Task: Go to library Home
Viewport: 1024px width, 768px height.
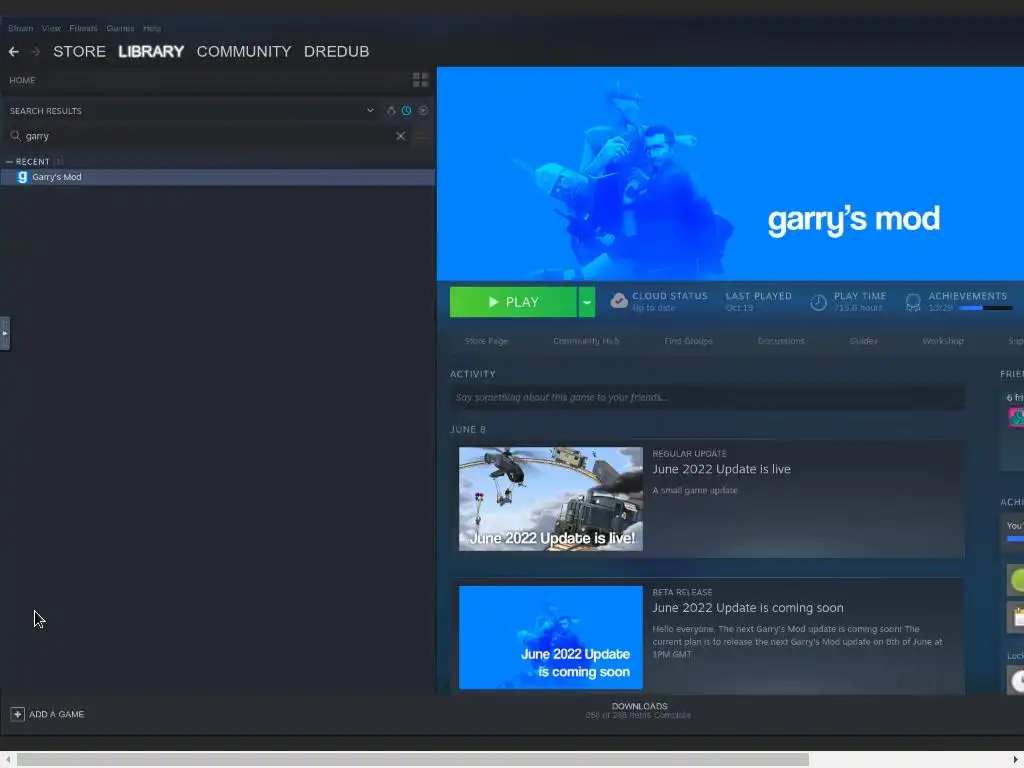Action: tap(22, 80)
